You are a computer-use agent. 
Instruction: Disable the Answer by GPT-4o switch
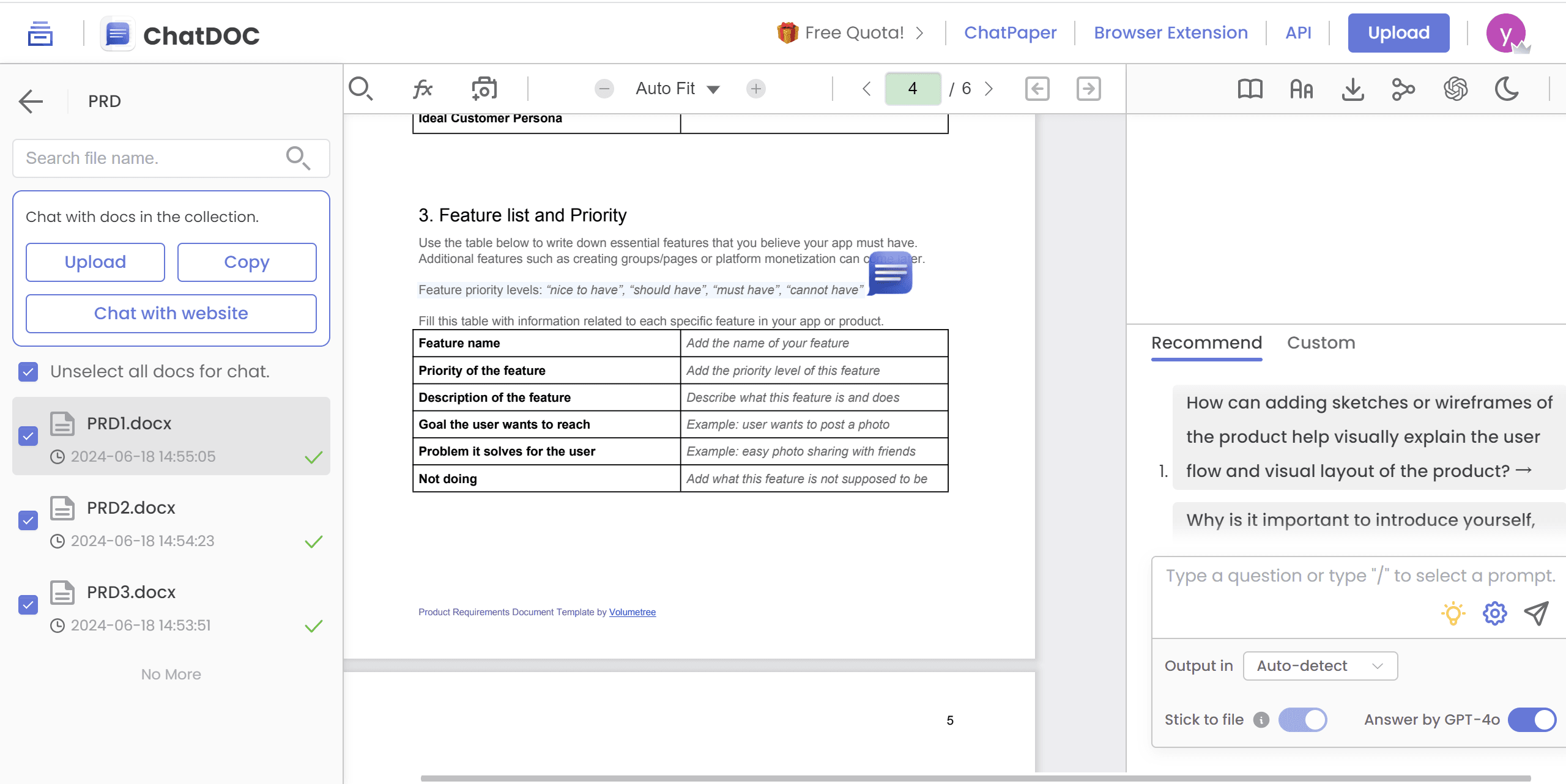(1532, 720)
